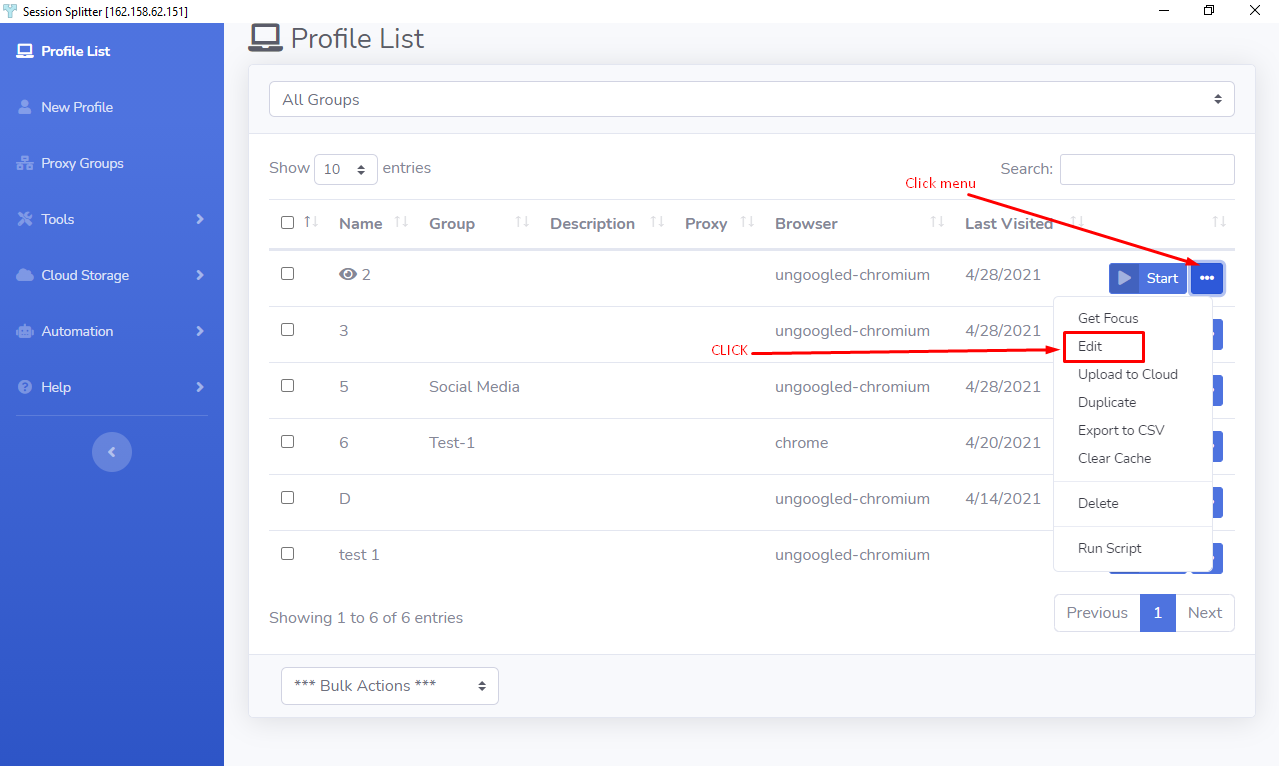Open the All Groups dropdown

(x=752, y=99)
